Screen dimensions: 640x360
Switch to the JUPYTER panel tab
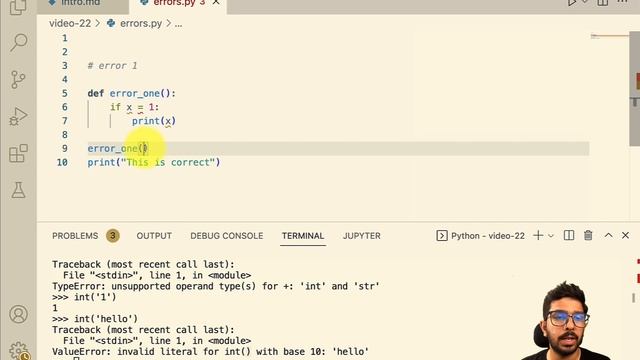coord(362,236)
